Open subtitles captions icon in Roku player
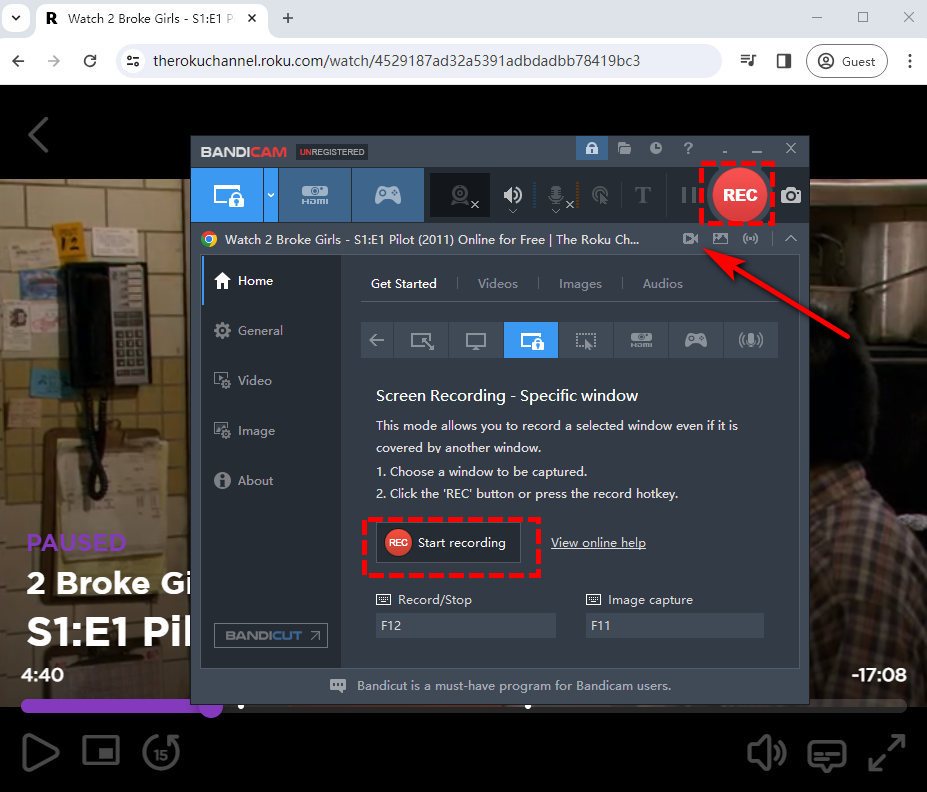 click(826, 755)
